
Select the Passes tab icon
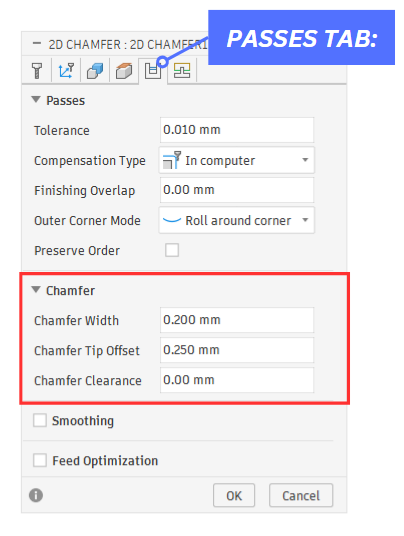(153, 71)
